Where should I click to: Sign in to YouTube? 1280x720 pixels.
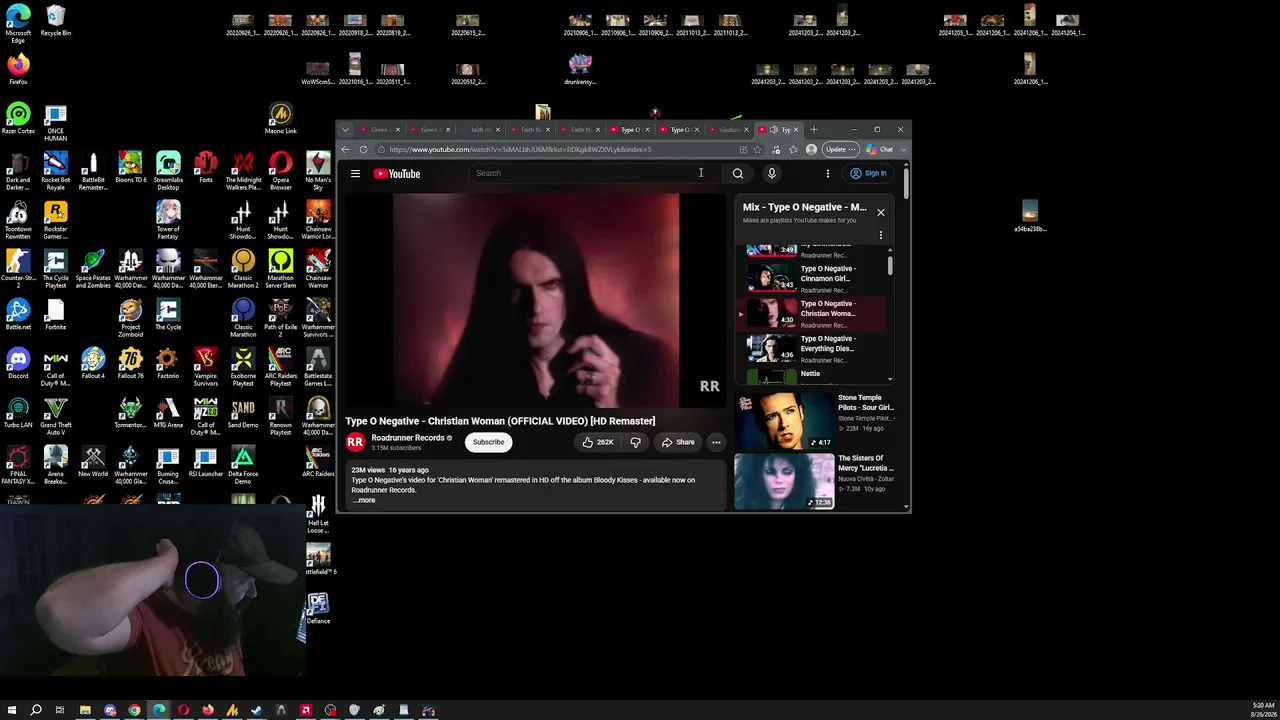868,173
